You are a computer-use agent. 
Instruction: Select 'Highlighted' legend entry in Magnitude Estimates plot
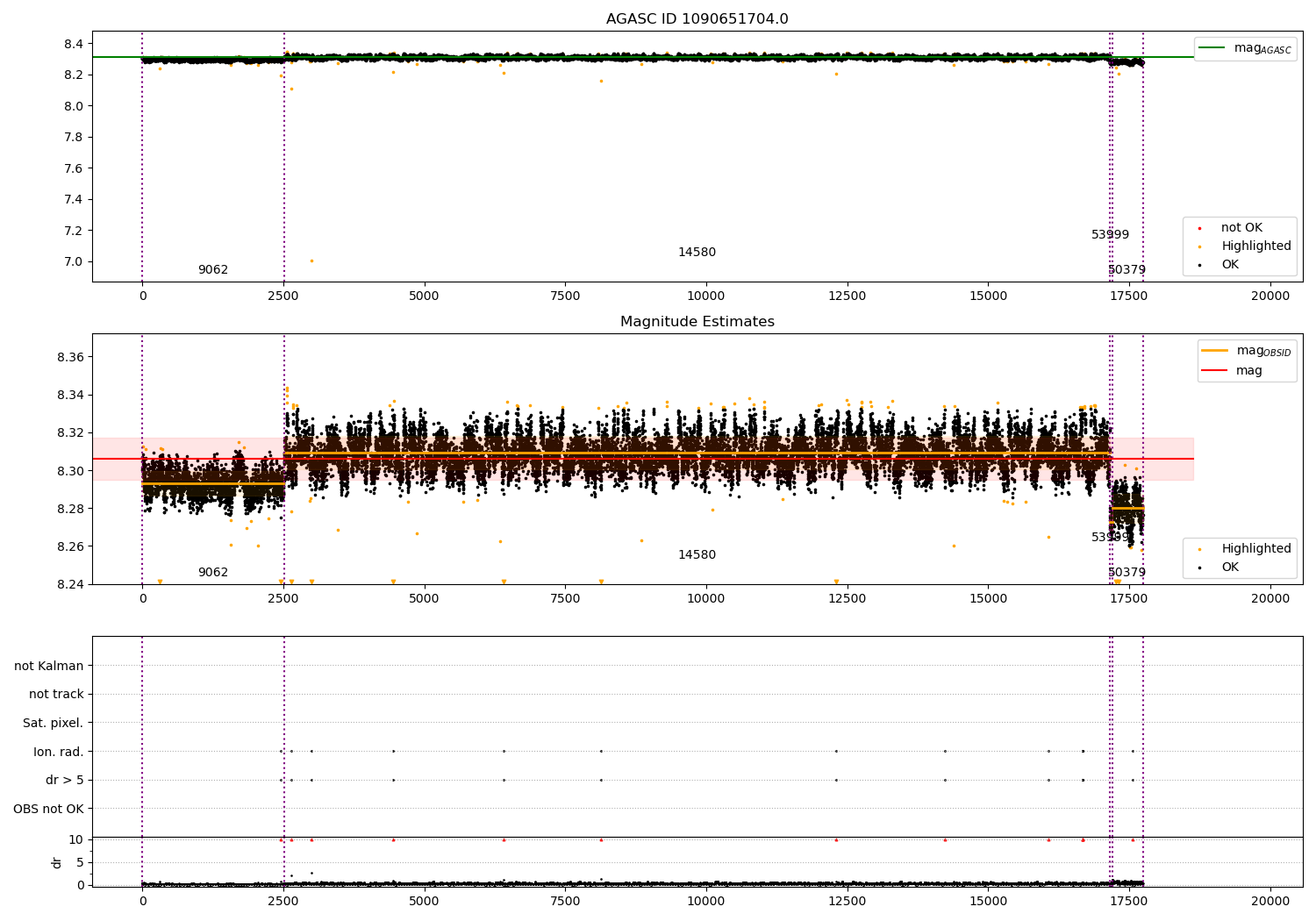[x=1256, y=548]
